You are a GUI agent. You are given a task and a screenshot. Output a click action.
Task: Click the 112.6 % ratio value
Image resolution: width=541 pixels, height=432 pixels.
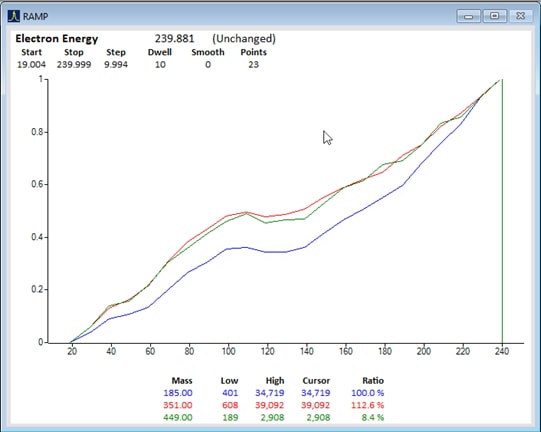(367, 405)
